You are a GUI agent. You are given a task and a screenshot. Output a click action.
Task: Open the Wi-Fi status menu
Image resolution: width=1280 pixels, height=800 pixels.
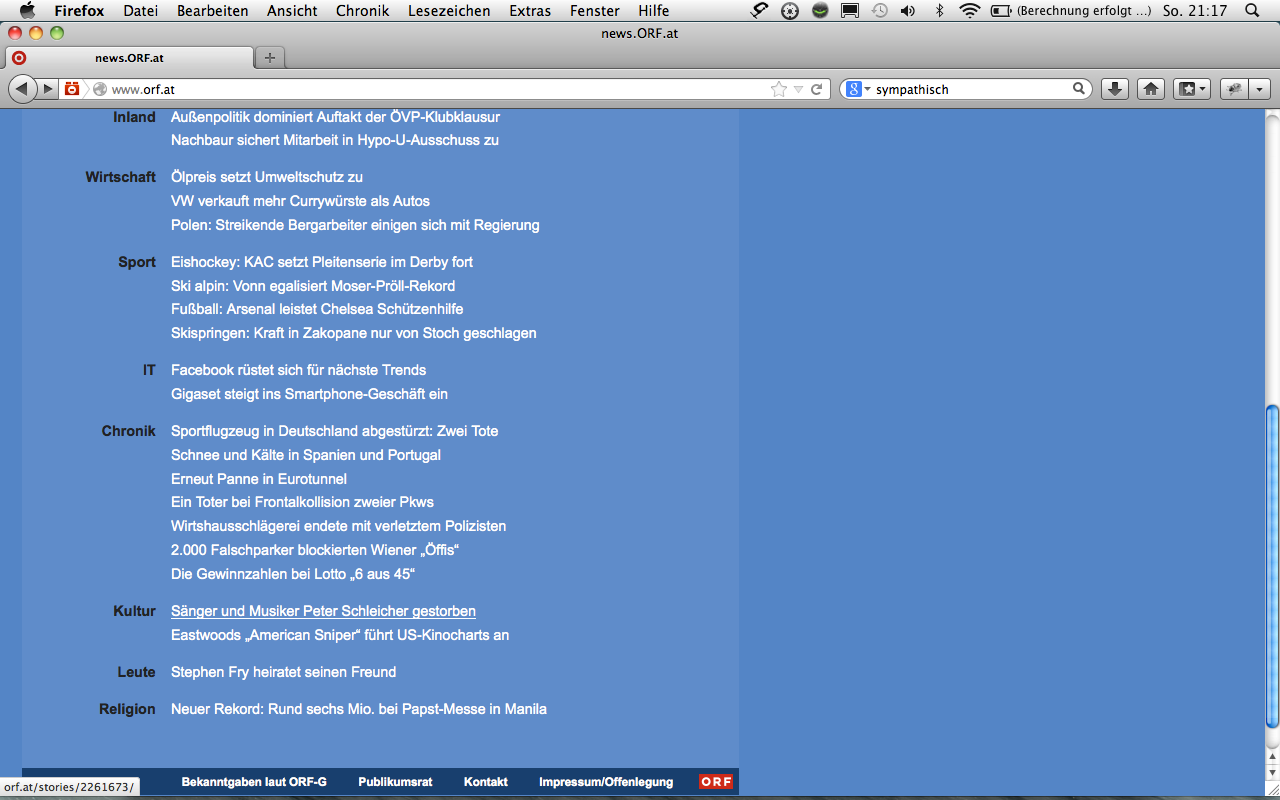(969, 11)
